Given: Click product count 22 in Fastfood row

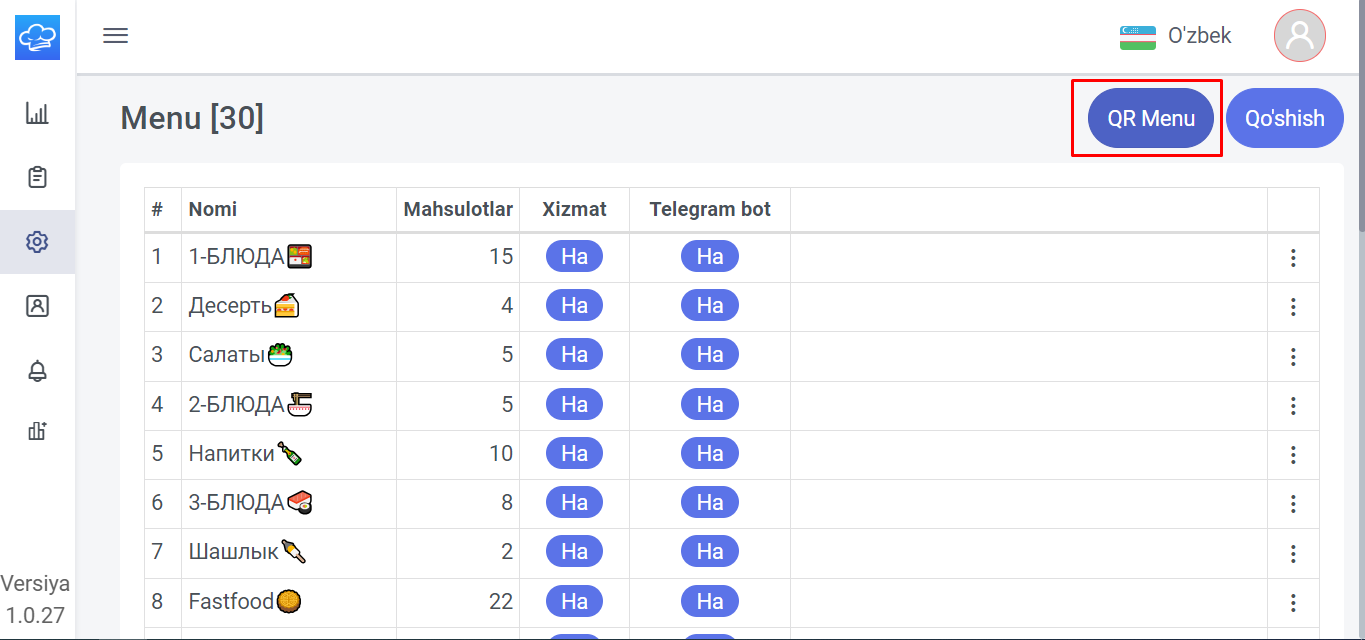Looking at the screenshot, I should click(501, 601).
